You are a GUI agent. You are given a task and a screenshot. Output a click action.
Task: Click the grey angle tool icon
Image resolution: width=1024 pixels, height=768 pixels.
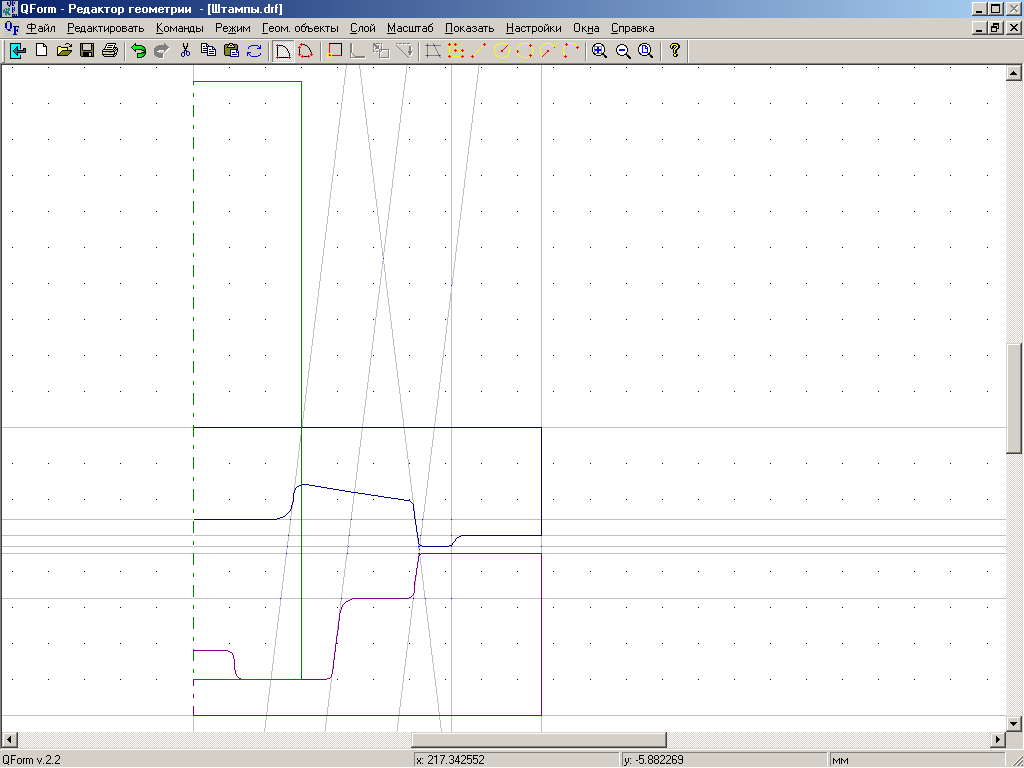pyautogui.click(x=358, y=51)
